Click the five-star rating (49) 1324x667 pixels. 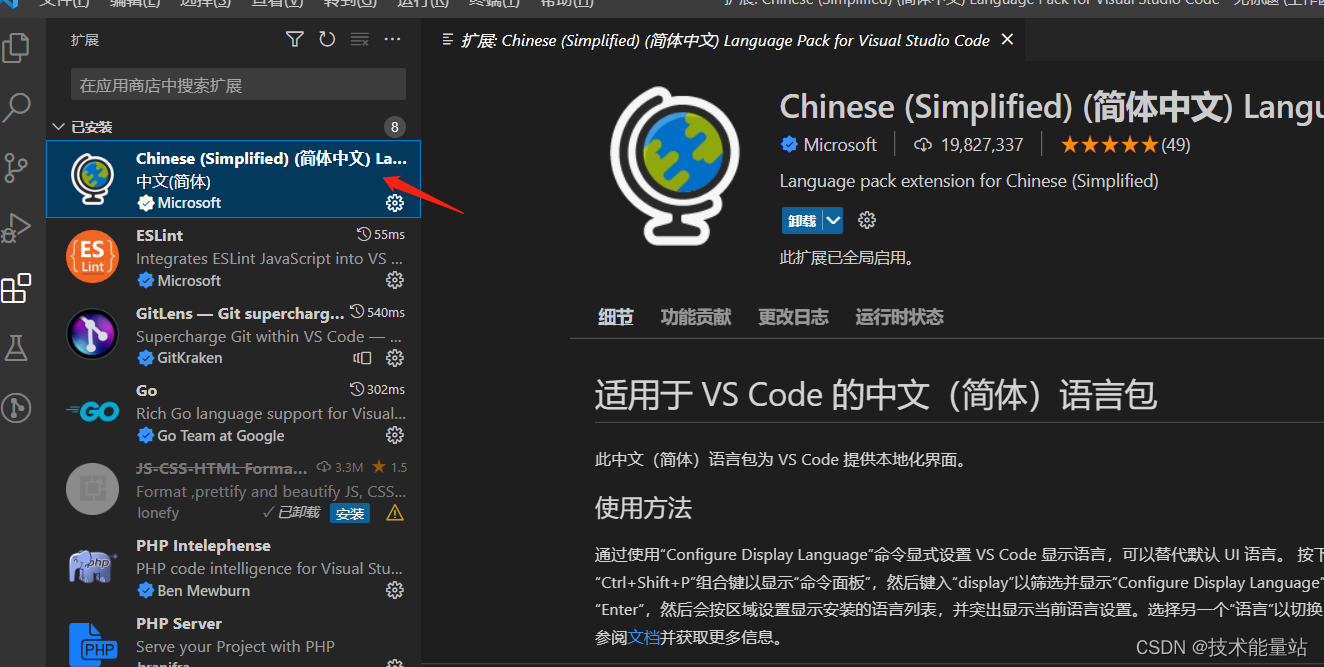(x=1125, y=145)
